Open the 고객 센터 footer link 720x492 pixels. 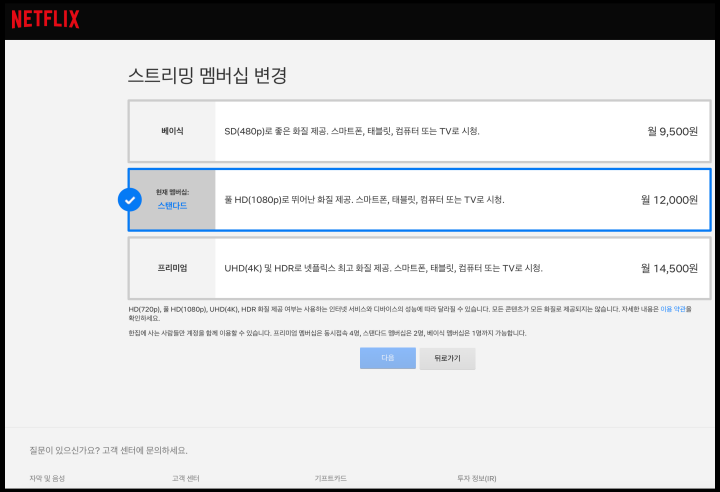pos(186,478)
